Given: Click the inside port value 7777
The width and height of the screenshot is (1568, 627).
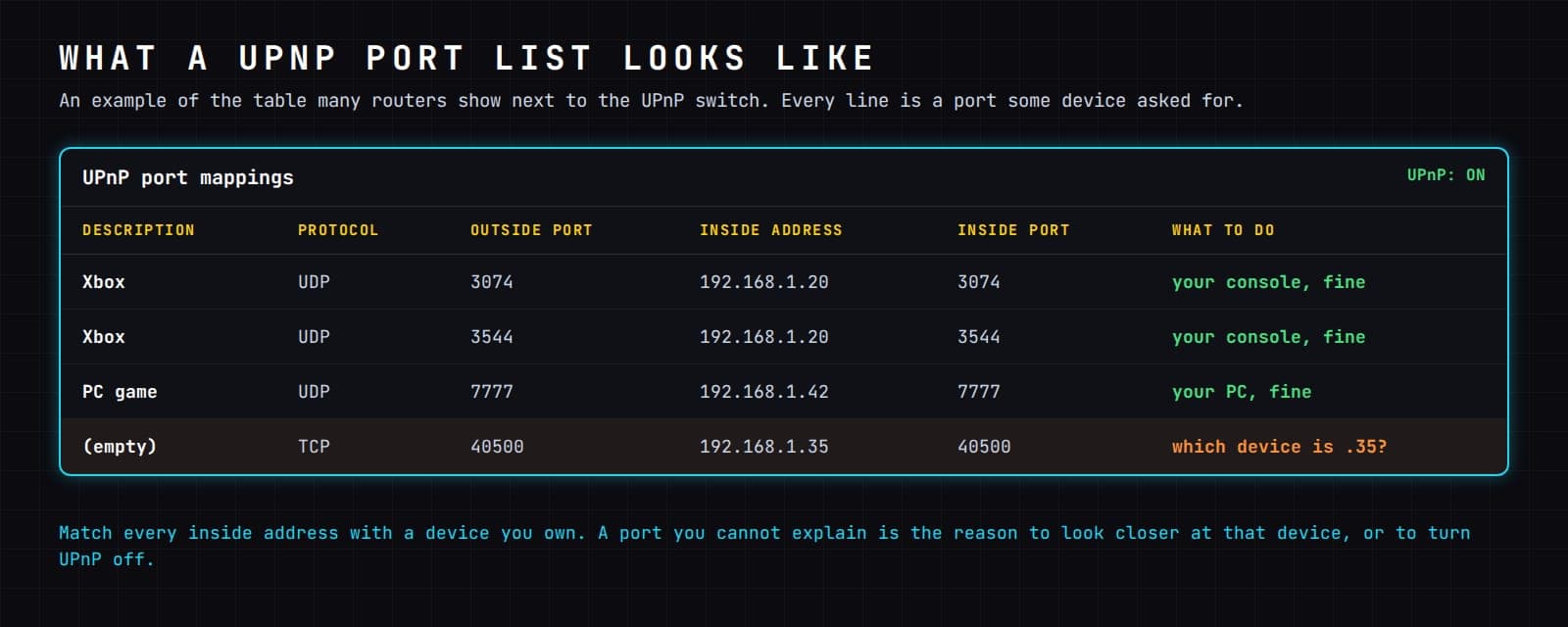Looking at the screenshot, I should [979, 392].
